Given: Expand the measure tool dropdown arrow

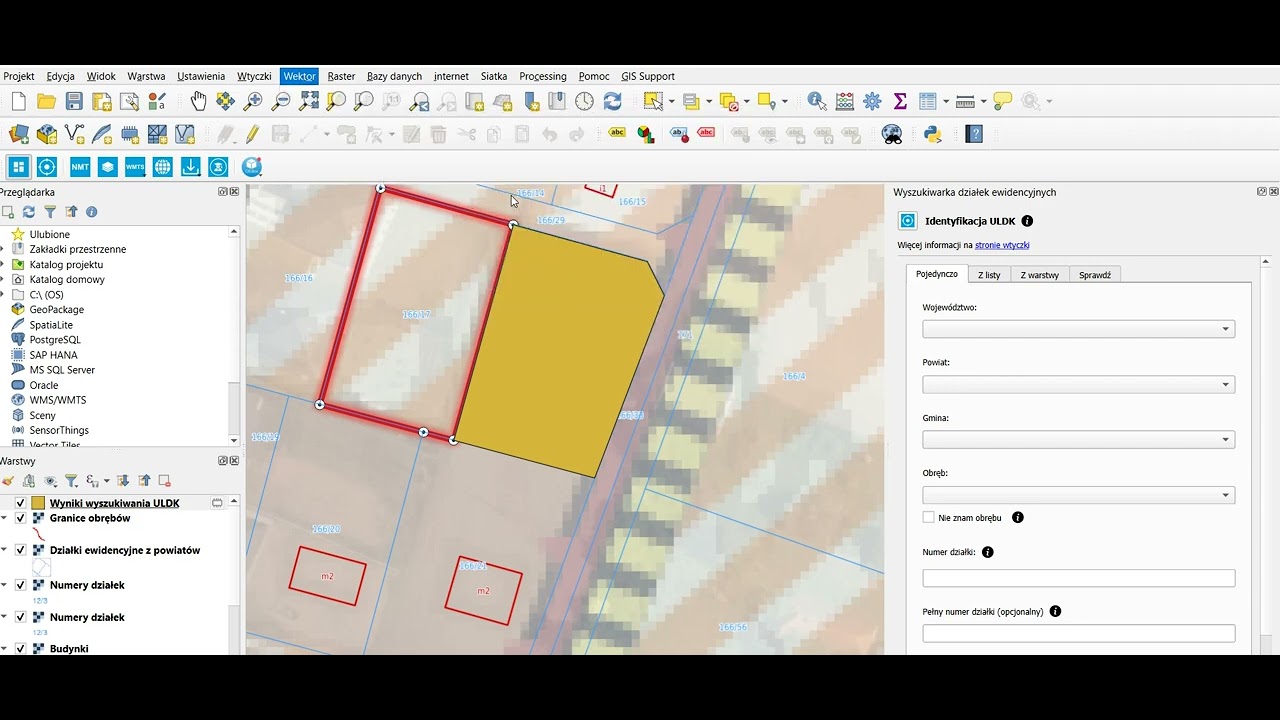Looking at the screenshot, I should (984, 101).
